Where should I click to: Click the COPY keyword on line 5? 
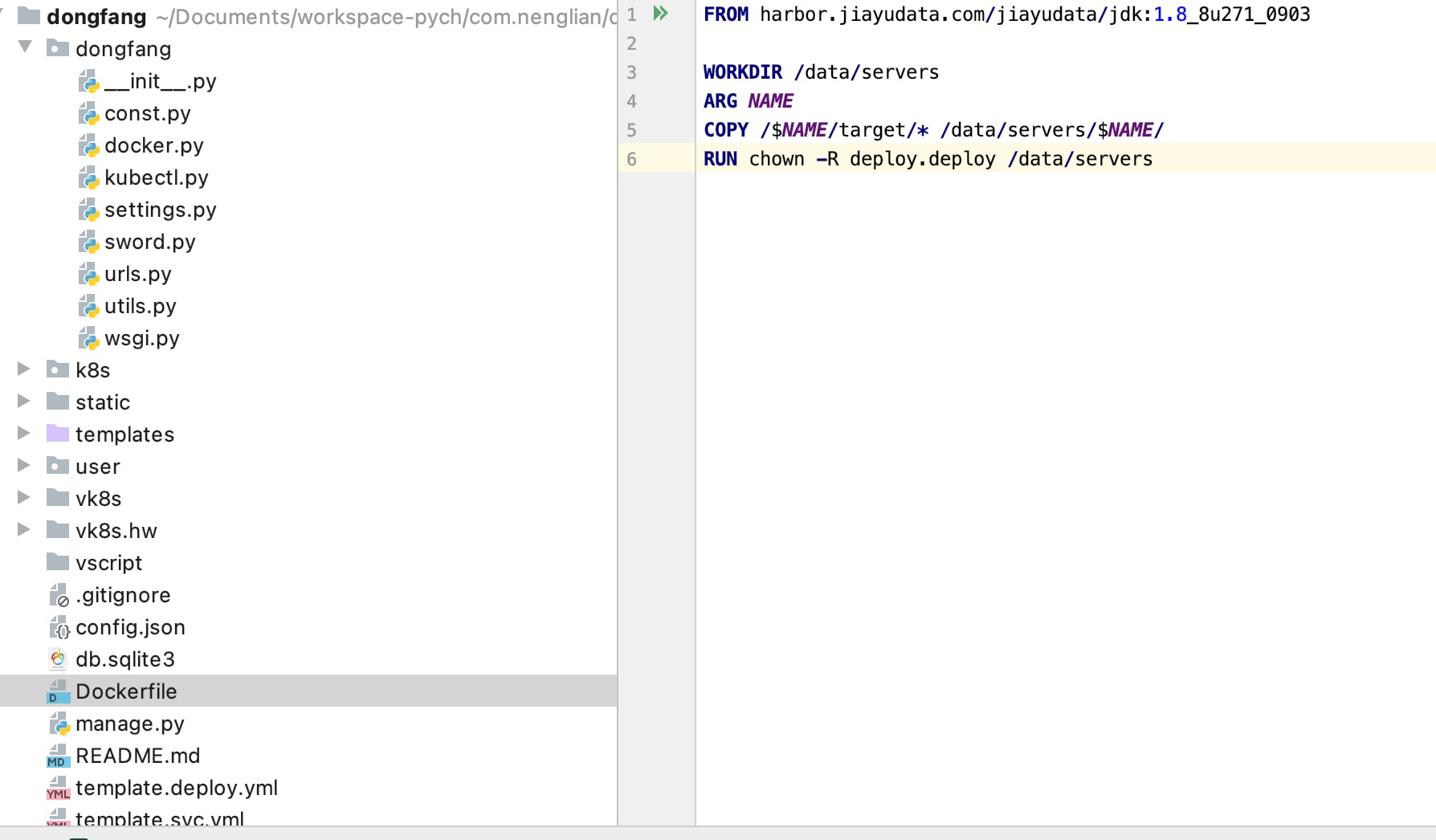(726, 130)
